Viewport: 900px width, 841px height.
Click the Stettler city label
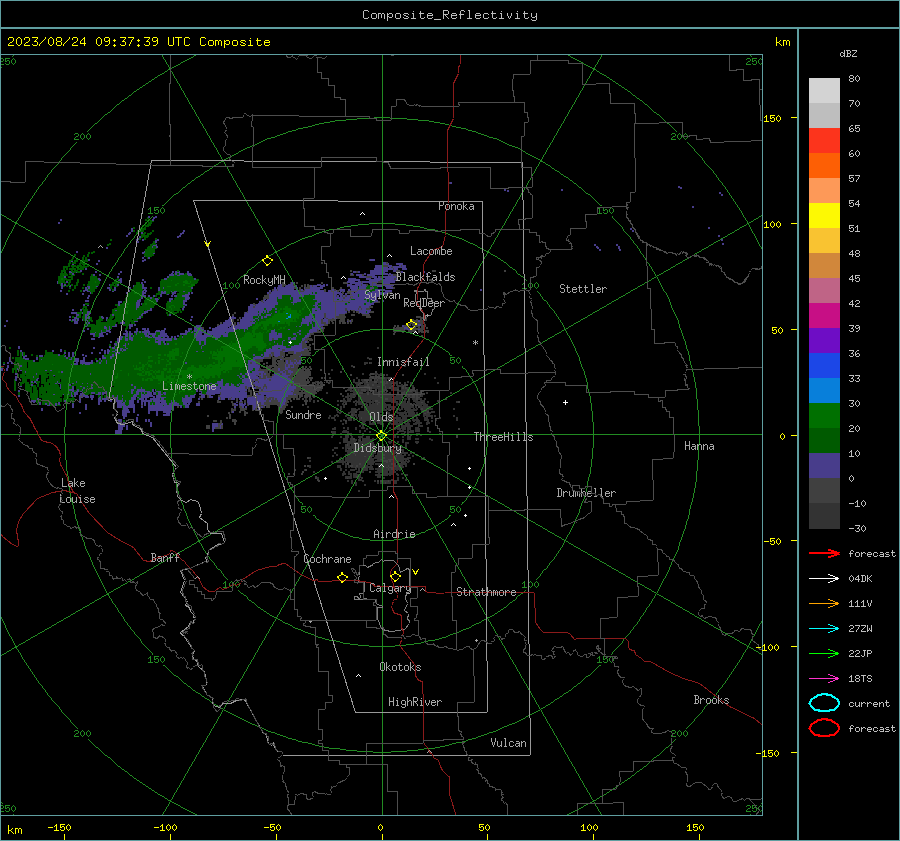point(583,289)
